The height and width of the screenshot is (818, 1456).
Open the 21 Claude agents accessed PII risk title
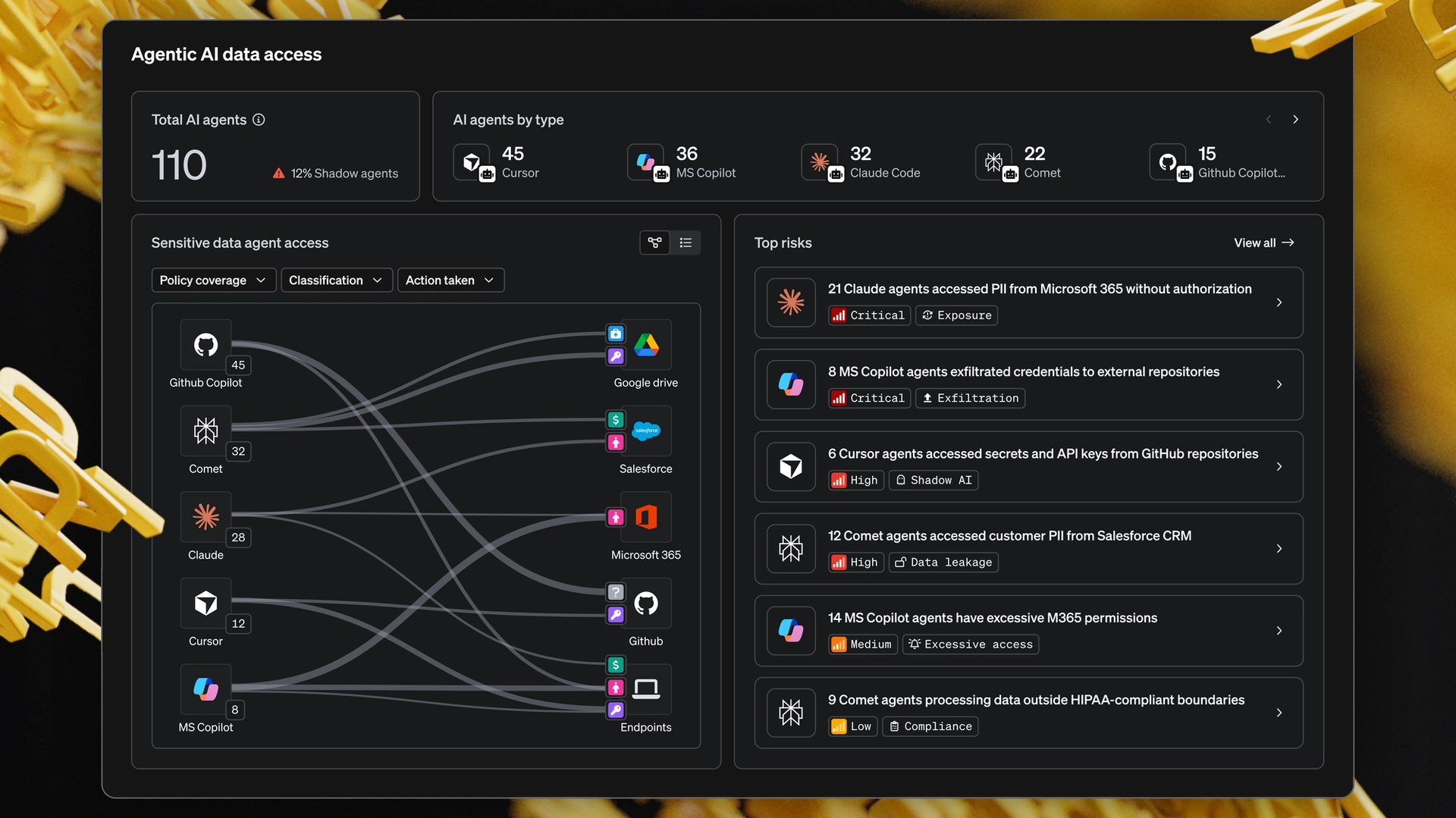pyautogui.click(x=1040, y=289)
